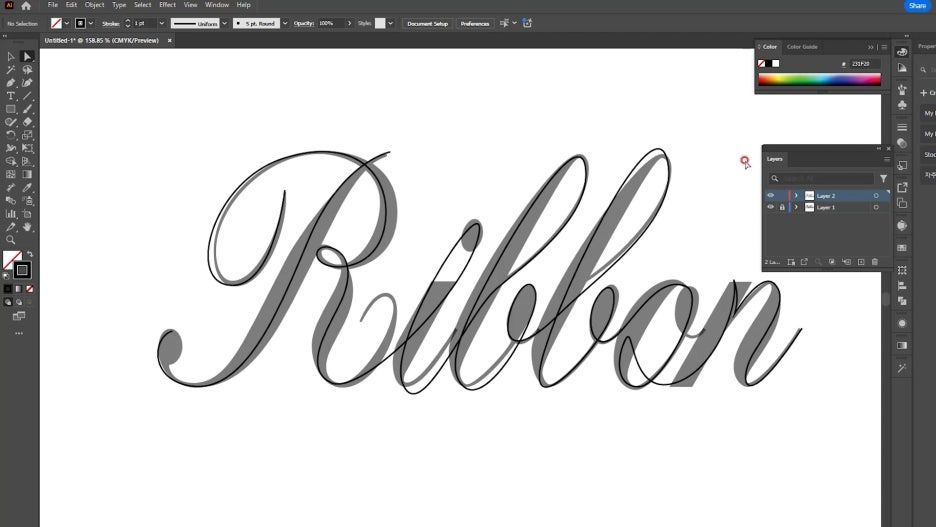The width and height of the screenshot is (936, 527).
Task: Click the Opacity label link
Action: point(304,23)
